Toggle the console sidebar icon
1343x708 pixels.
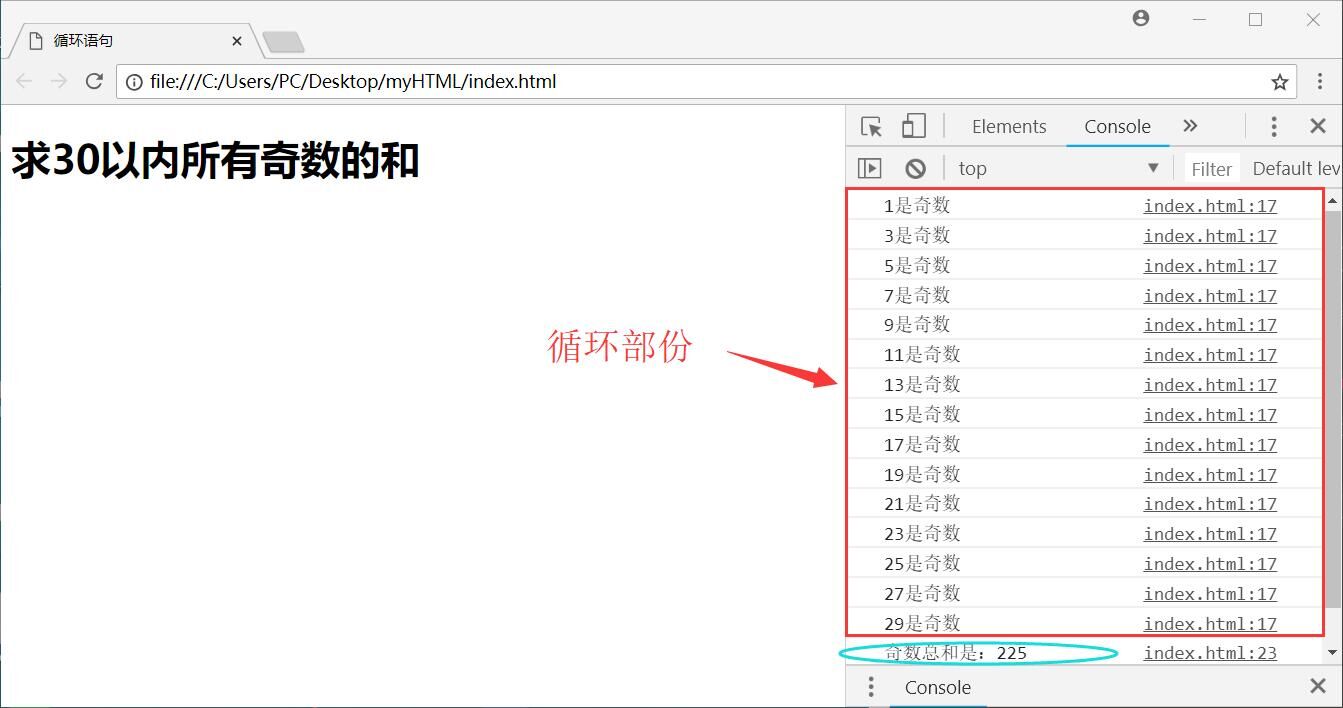pyautogui.click(x=870, y=168)
